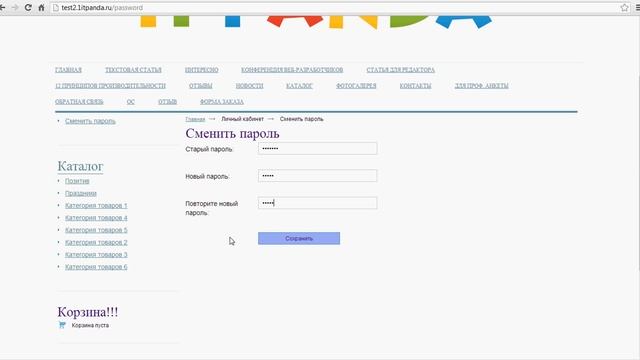
Task: Click Личный кабинет in the breadcrumb
Action: click(242, 119)
